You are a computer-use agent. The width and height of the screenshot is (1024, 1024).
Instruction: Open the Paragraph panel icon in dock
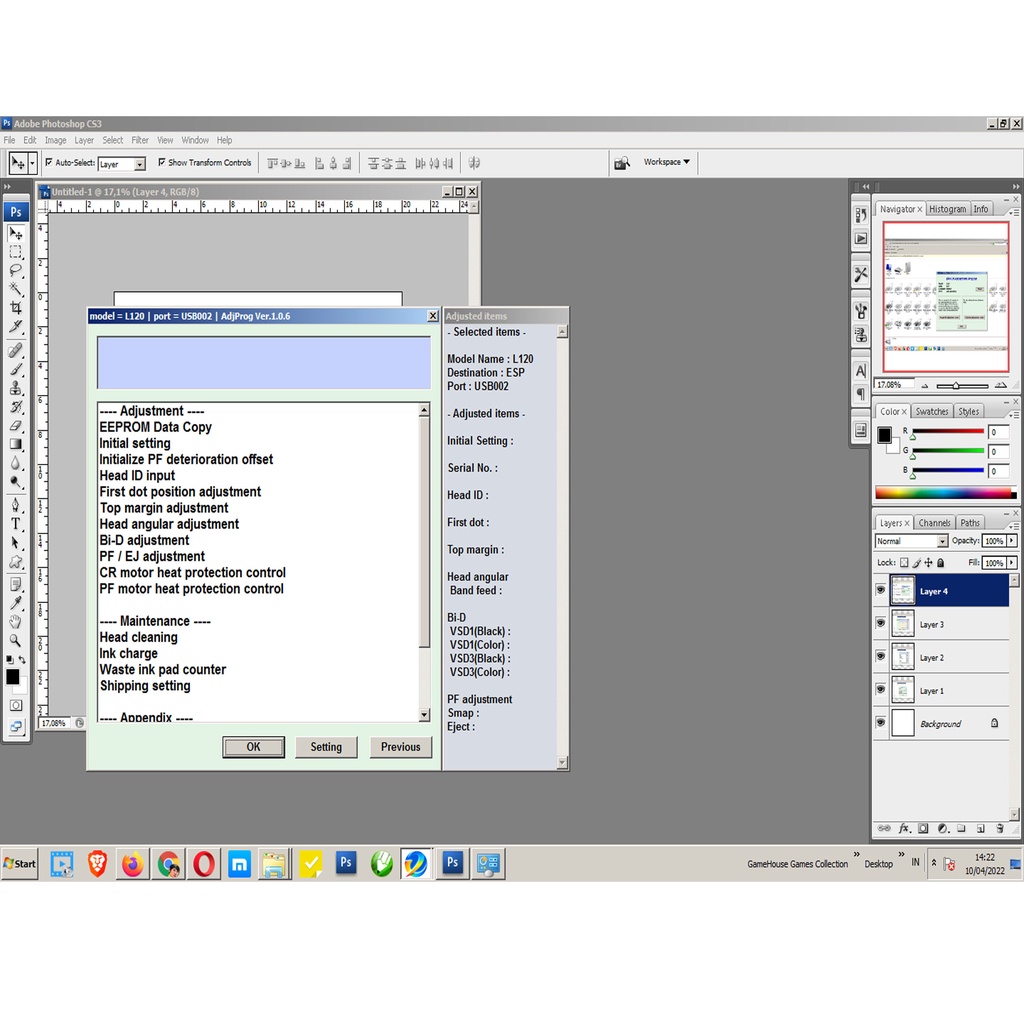[861, 394]
